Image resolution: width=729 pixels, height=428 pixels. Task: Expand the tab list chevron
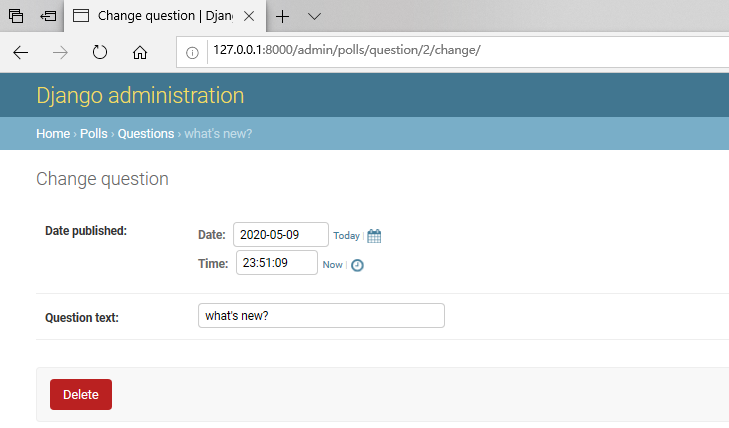314,17
